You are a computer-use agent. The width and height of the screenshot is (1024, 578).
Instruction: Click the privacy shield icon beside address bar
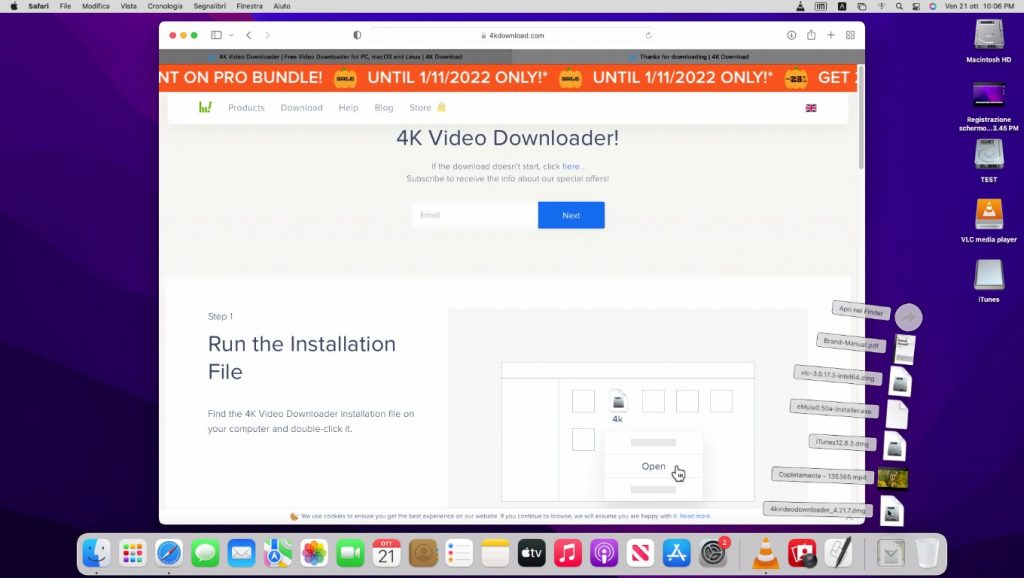point(357,35)
